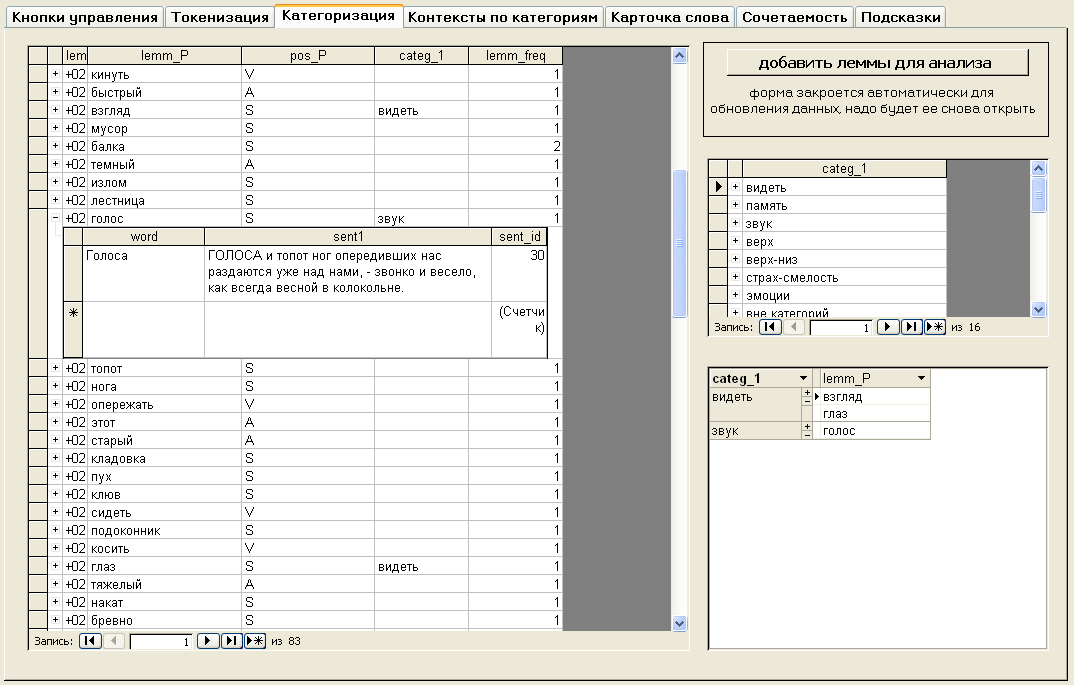Click the up arrow of the lemma table scrollbar
This screenshot has width=1074, height=685.
coord(679,55)
